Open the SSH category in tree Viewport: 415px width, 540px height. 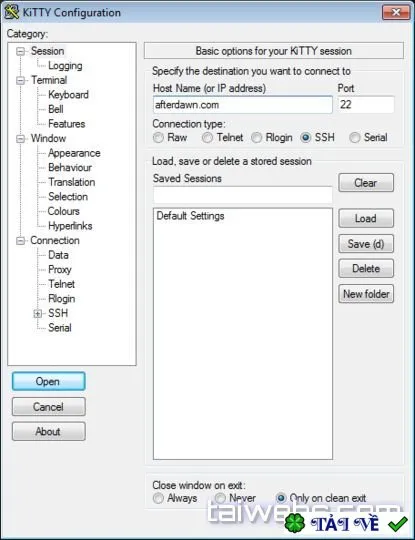click(58, 313)
